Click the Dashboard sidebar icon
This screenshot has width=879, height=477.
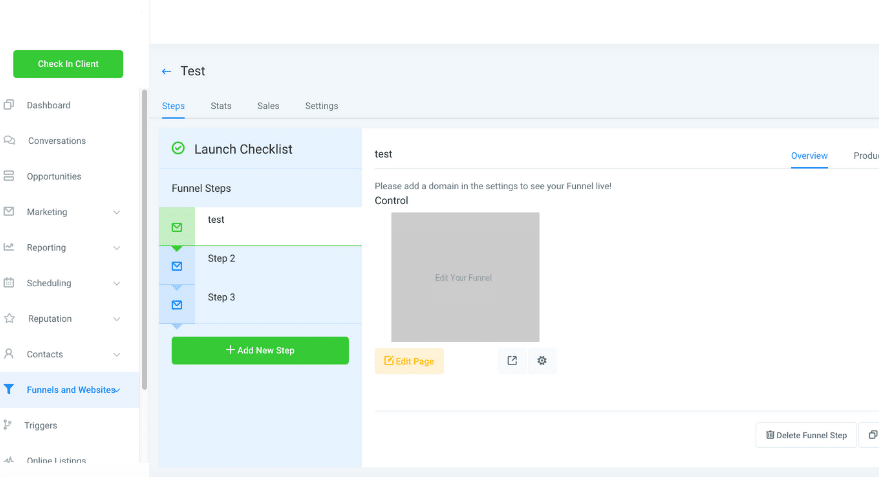click(9, 105)
